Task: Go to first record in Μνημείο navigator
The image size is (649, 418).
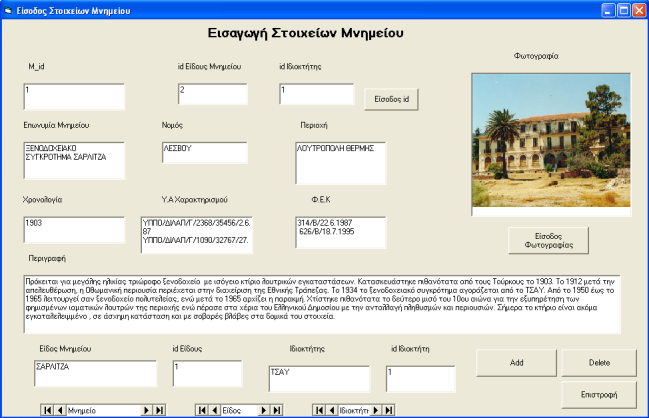Action: (47, 410)
